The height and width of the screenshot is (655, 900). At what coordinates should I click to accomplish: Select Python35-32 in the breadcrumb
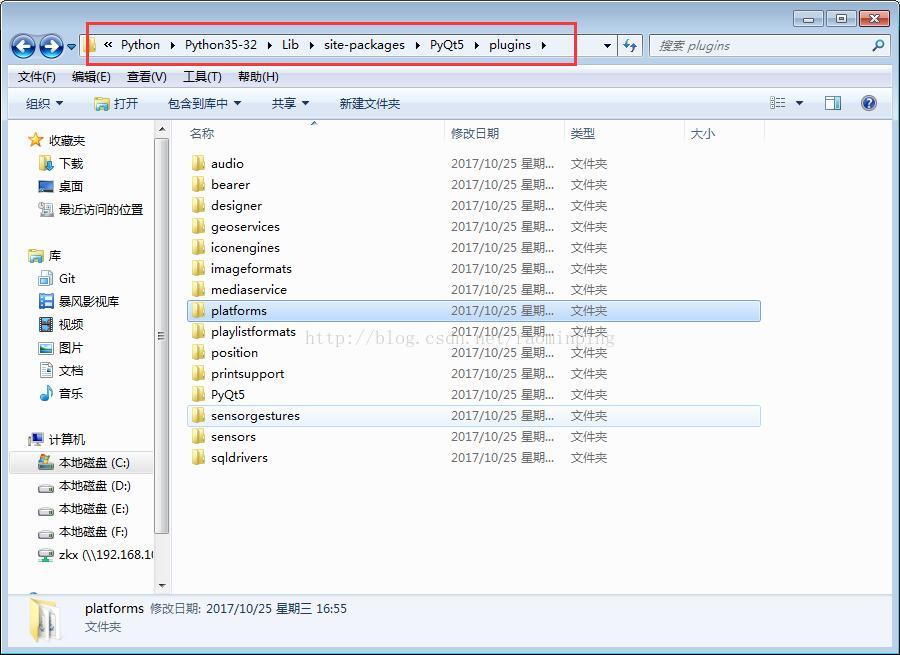220,45
